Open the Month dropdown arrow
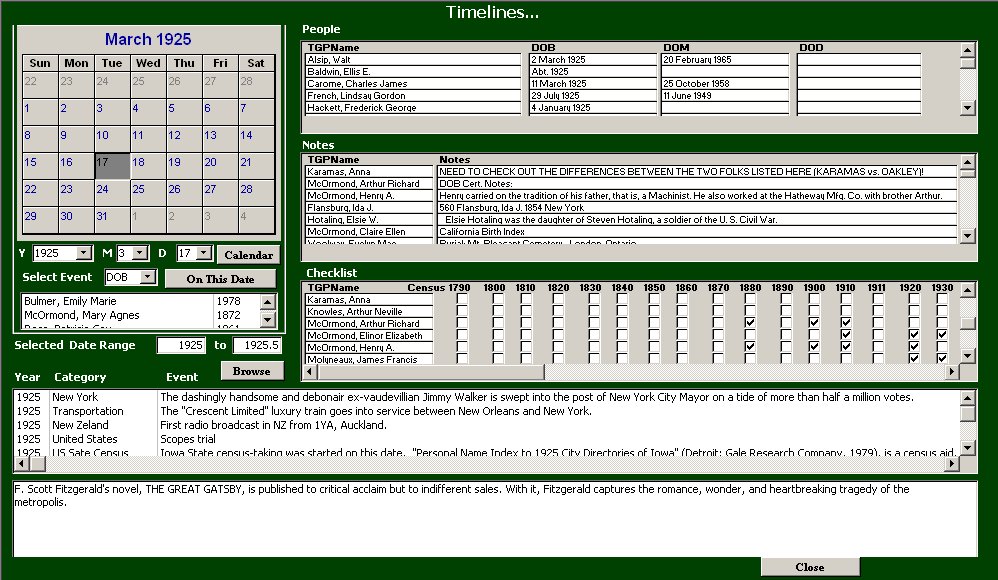The width and height of the screenshot is (998, 580). tap(140, 253)
